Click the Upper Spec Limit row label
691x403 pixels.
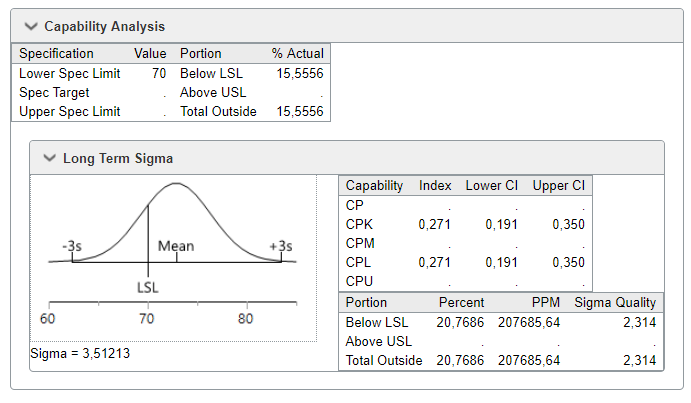point(69,111)
